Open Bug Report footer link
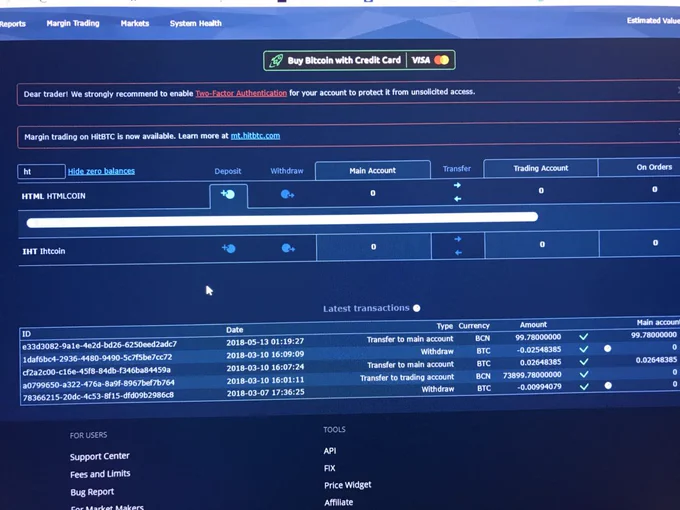The width and height of the screenshot is (680, 510). (x=92, y=492)
